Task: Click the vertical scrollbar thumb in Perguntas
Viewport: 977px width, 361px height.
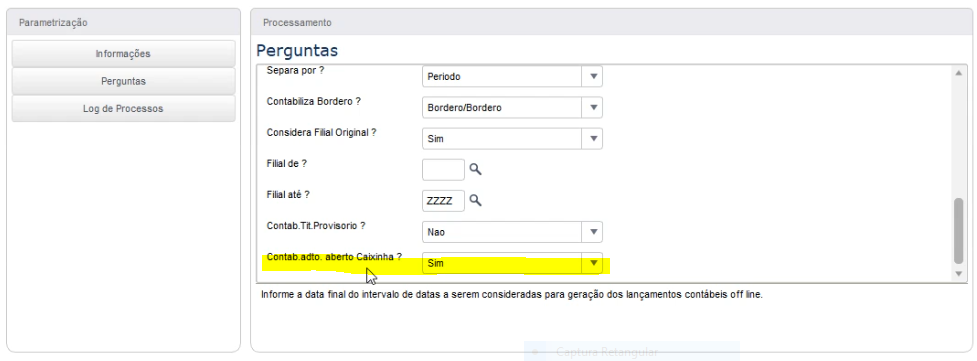Action: click(958, 231)
